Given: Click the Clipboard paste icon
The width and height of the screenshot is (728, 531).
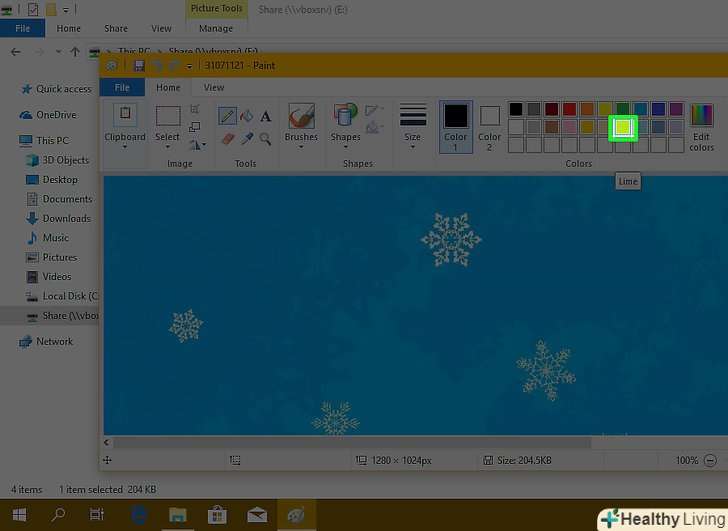Looking at the screenshot, I should tap(125, 115).
